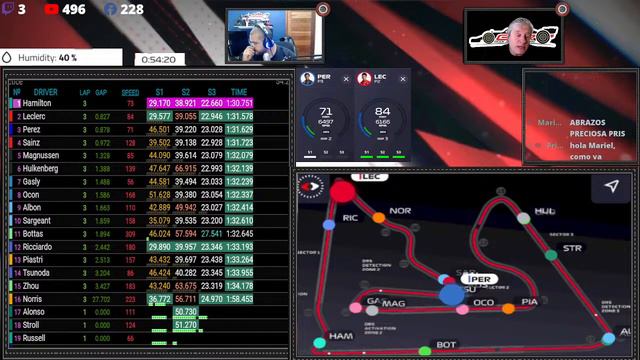The height and width of the screenshot is (360, 640).
Task: Select Alonso in the timing table
Action: pyautogui.click(x=33, y=312)
